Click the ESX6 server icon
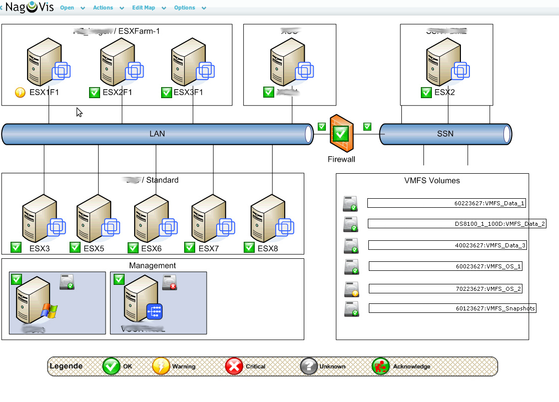Screen dimensions: 559x402 155,218
